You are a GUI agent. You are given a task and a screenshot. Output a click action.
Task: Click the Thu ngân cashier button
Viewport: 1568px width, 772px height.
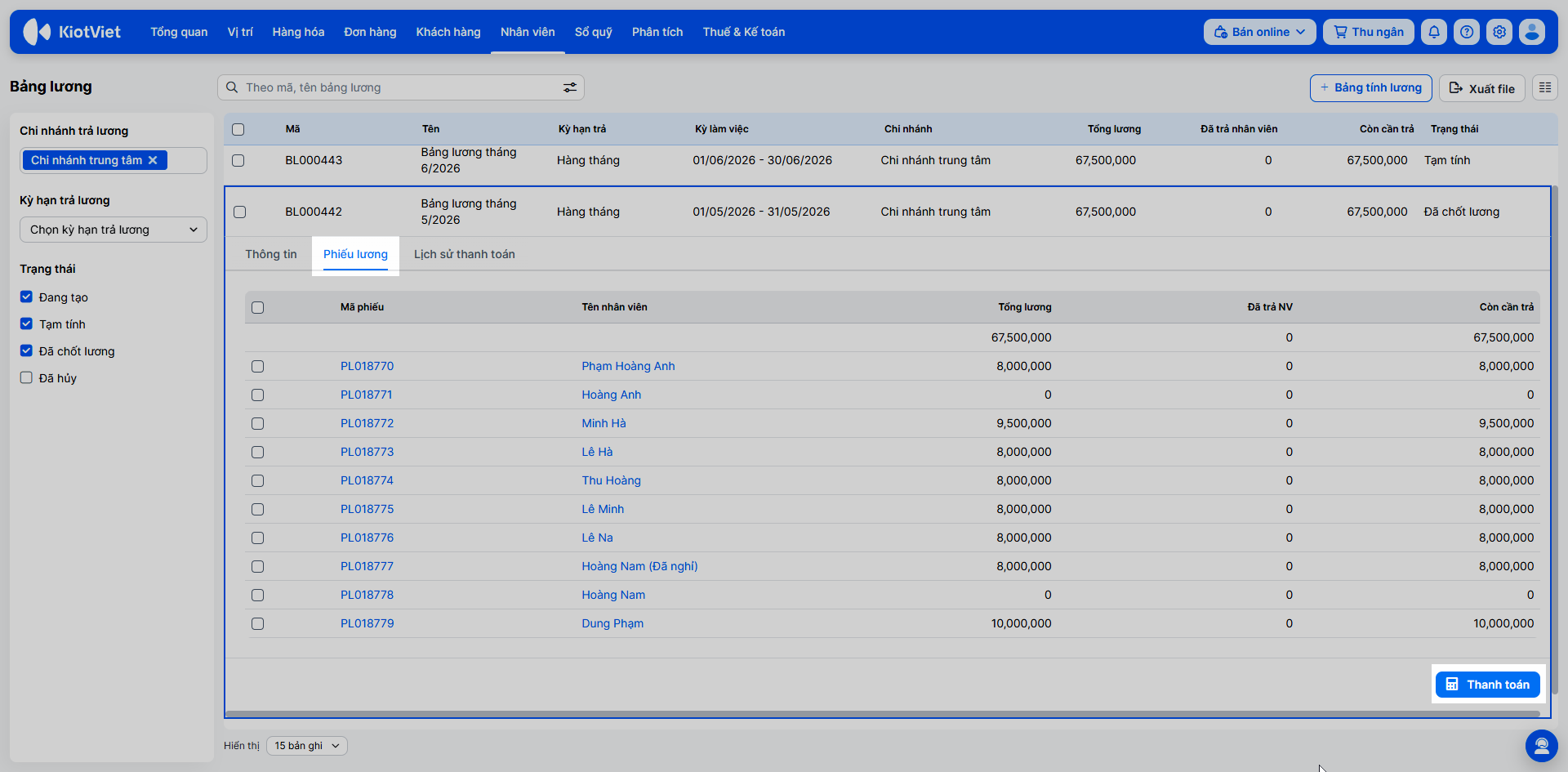coord(1369,32)
